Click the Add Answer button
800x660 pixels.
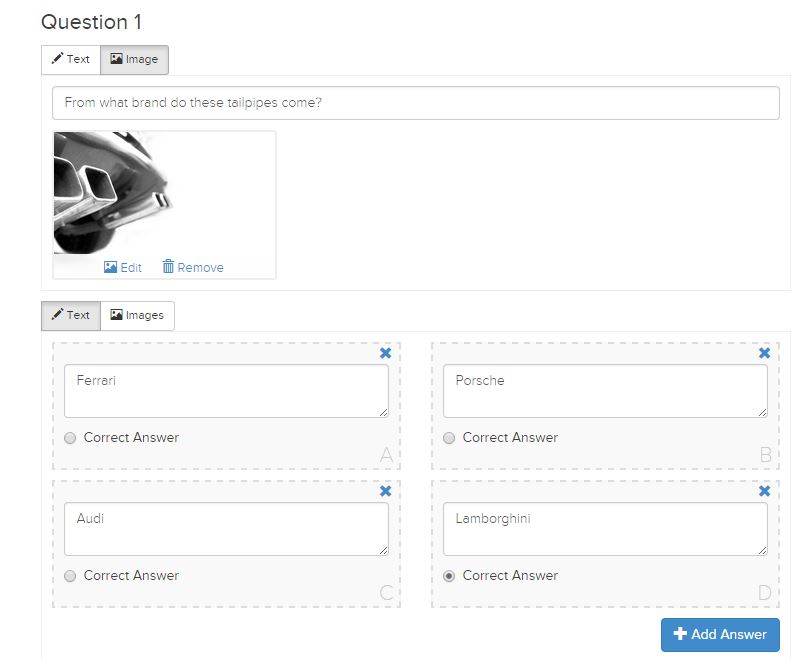(720, 634)
